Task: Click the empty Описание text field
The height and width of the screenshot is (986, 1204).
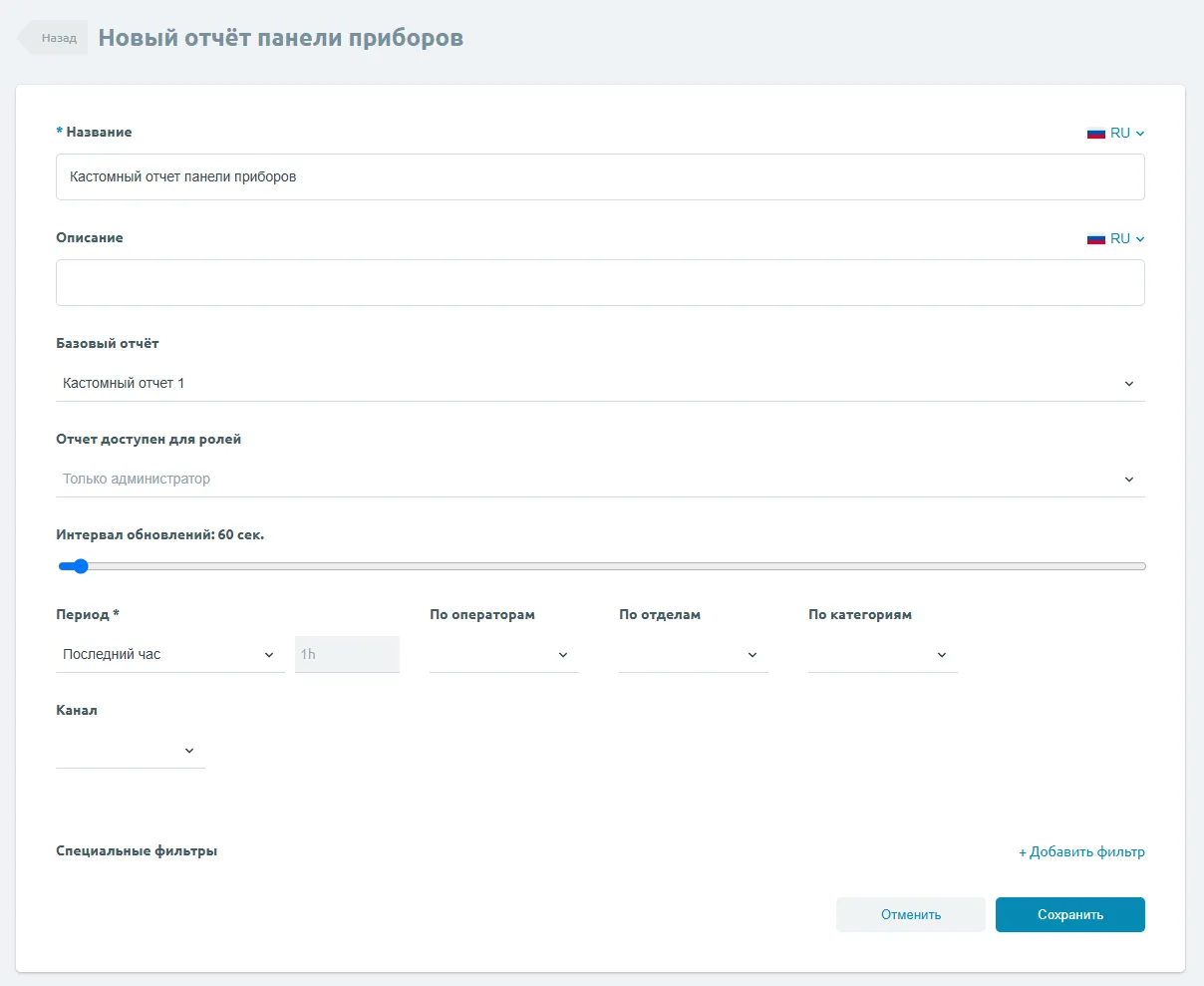Action: click(599, 283)
